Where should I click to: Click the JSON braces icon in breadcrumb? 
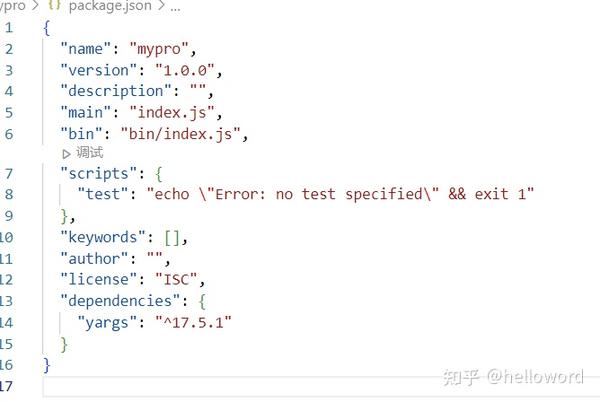coord(56,5)
